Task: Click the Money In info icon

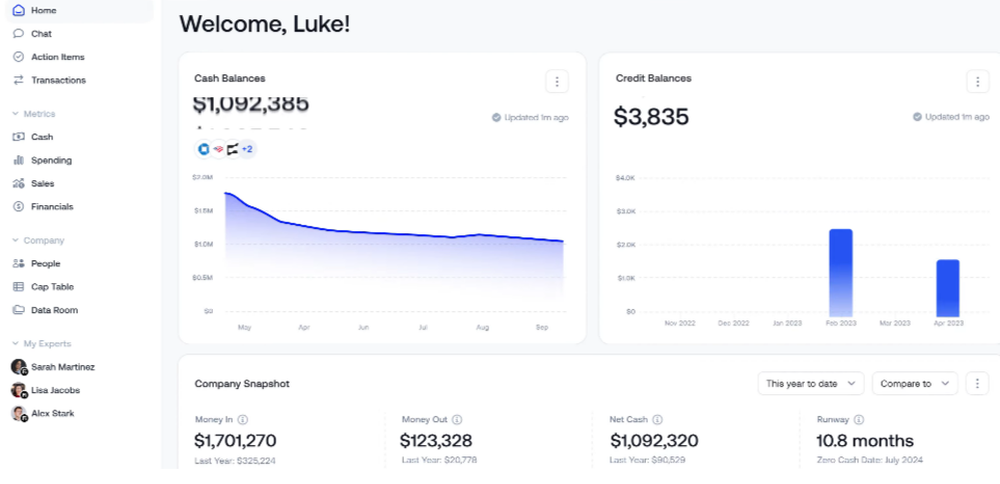Action: [x=243, y=420]
